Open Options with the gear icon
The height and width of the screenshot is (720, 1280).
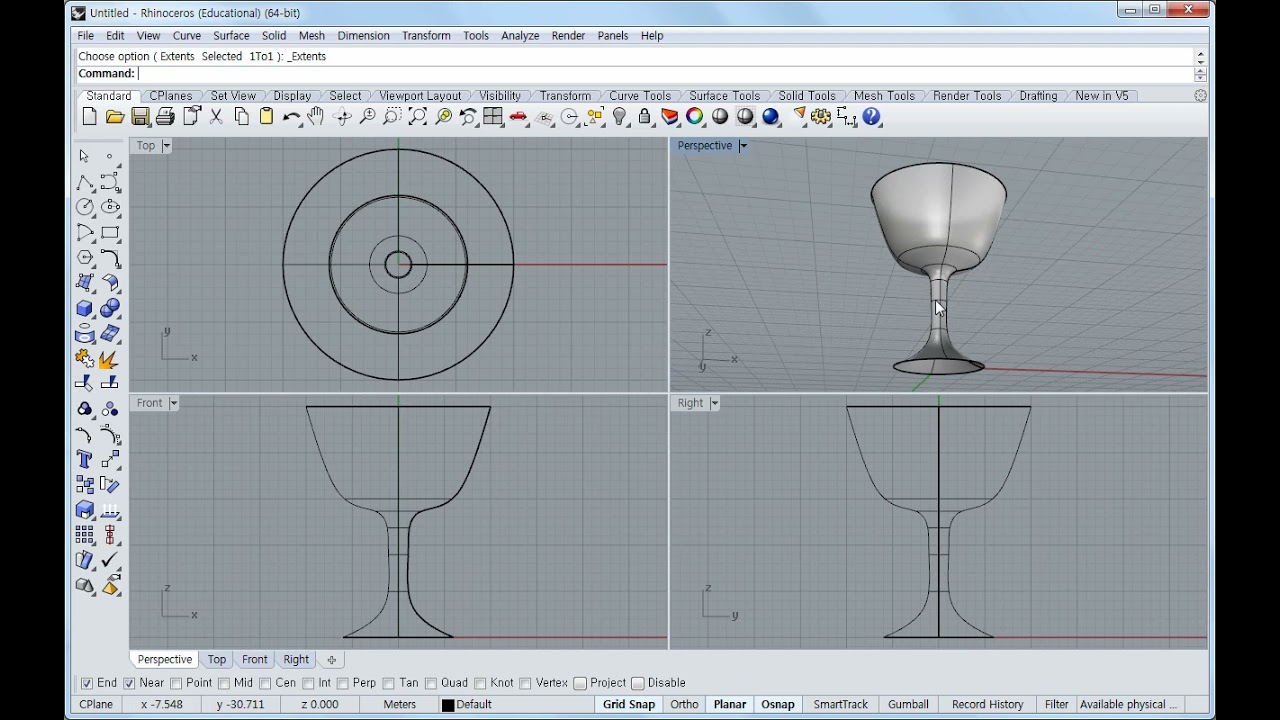tap(821, 117)
